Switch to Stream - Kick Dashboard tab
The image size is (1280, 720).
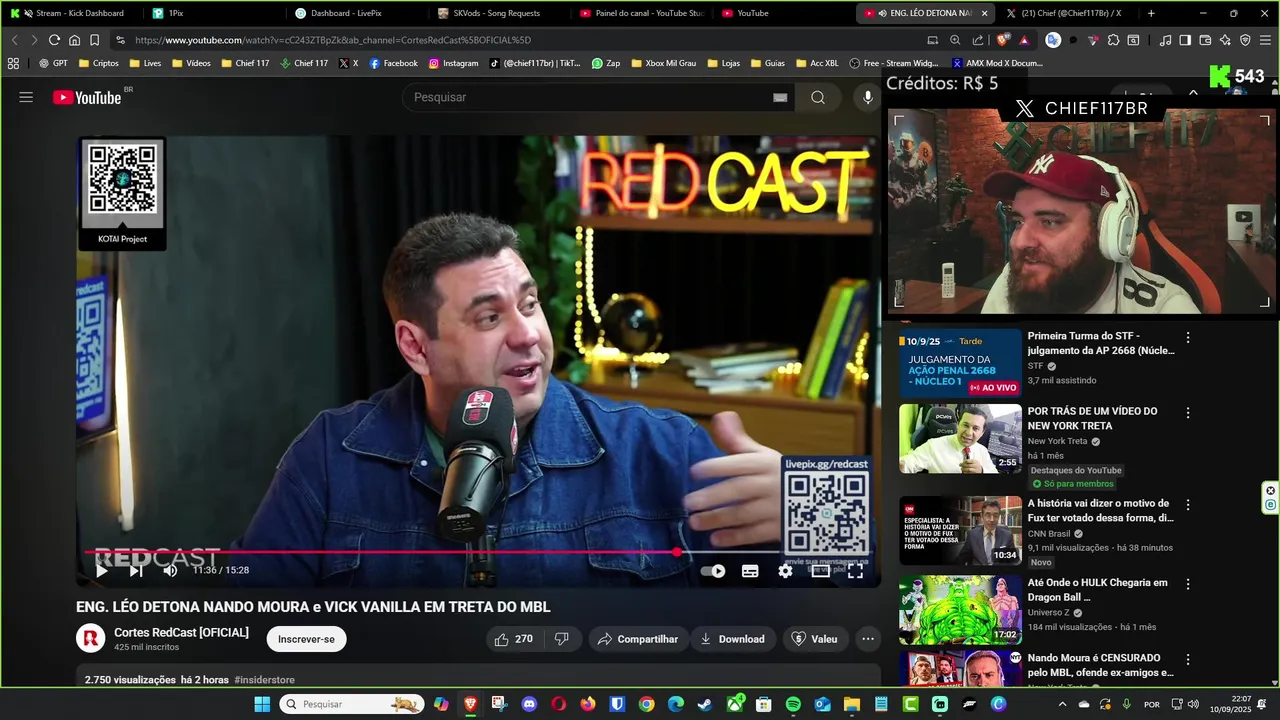(73, 13)
